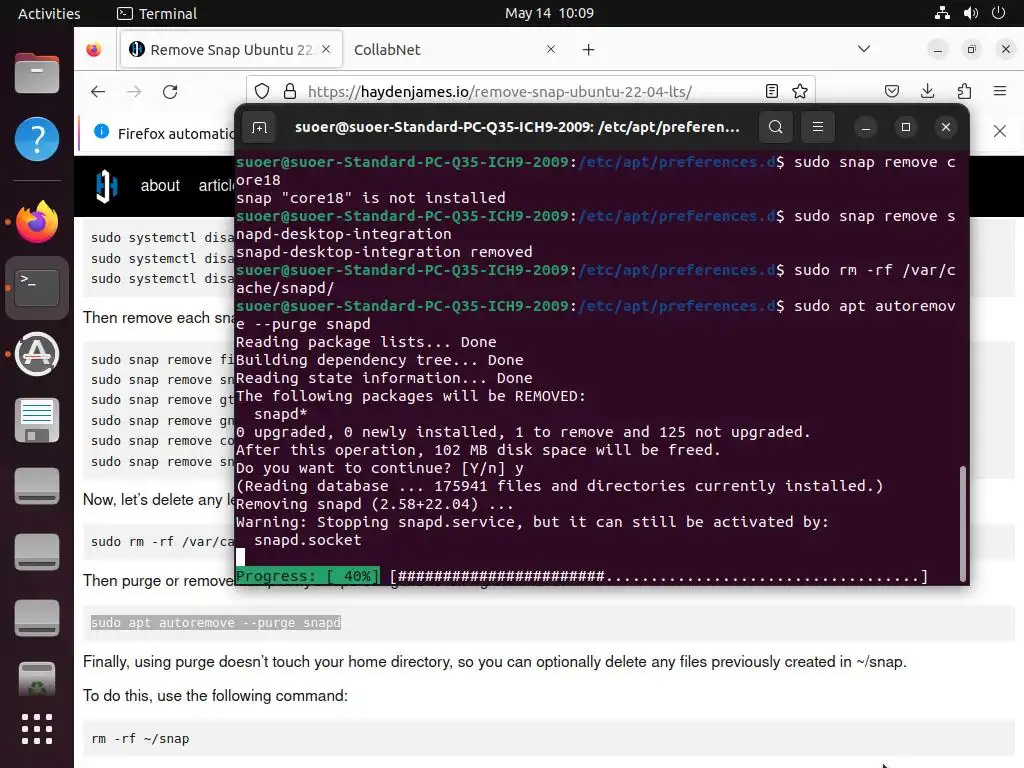Open Firefox extensions menu
This screenshot has width=1024, height=768.
pyautogui.click(x=964, y=91)
